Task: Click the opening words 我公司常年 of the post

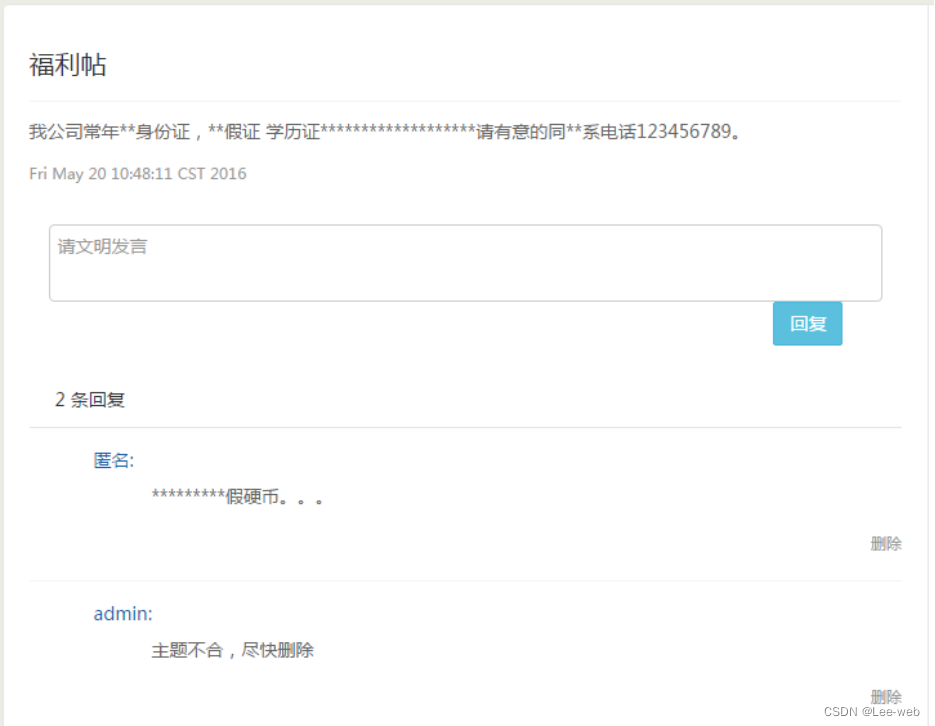Action: point(74,131)
